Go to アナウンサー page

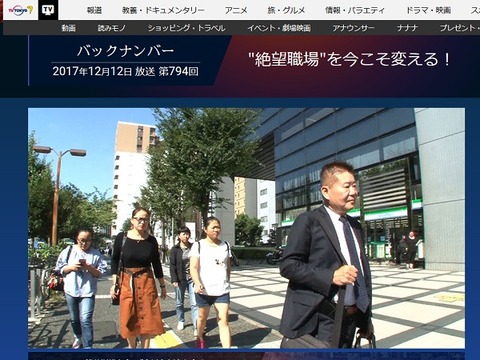[353, 28]
